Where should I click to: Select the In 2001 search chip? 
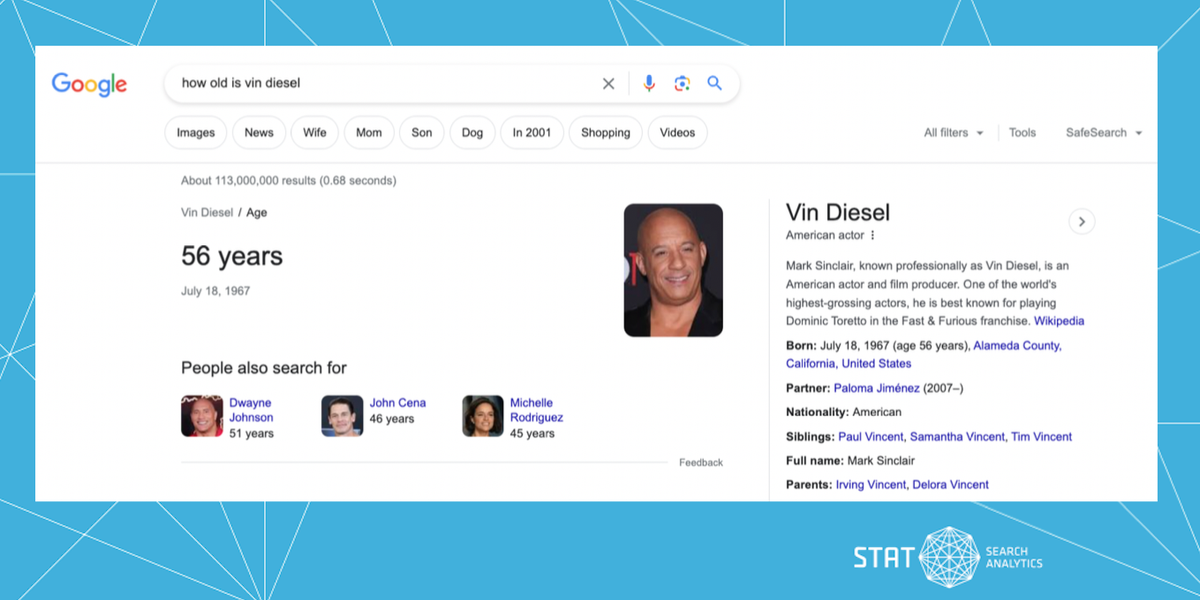531,132
